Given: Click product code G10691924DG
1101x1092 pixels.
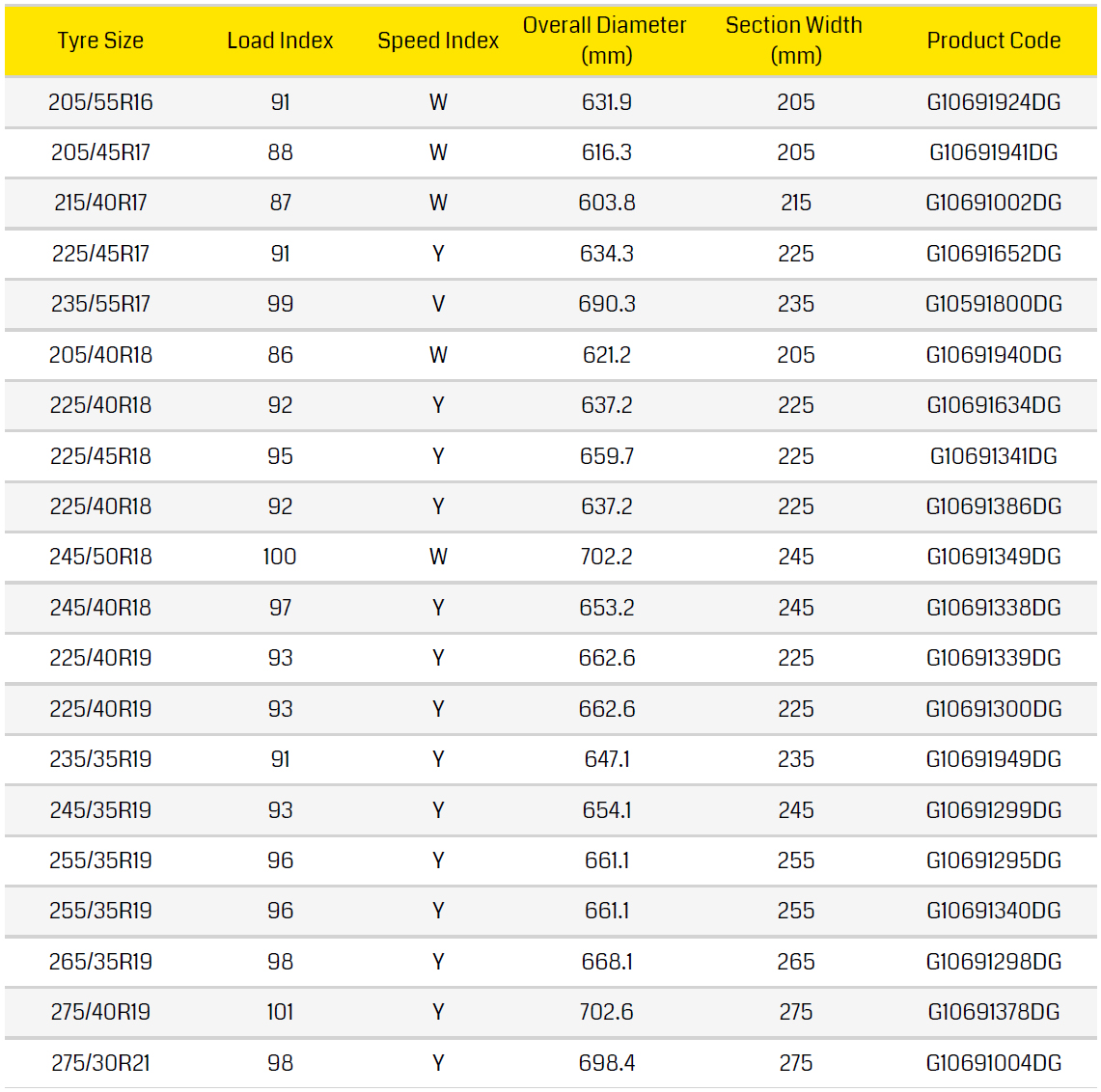Looking at the screenshot, I should tap(993, 102).
